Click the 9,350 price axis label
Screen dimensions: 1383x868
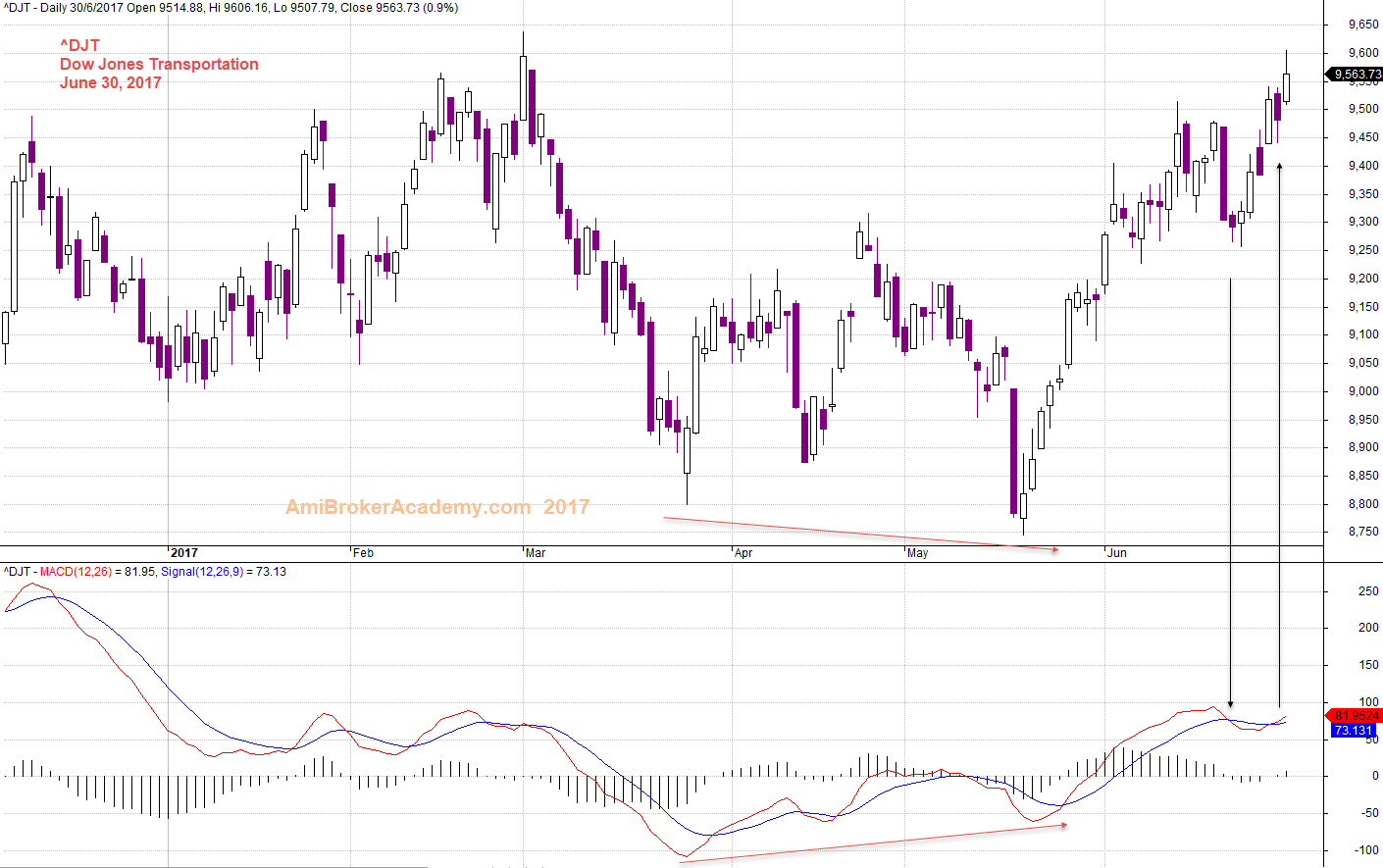coord(1362,194)
